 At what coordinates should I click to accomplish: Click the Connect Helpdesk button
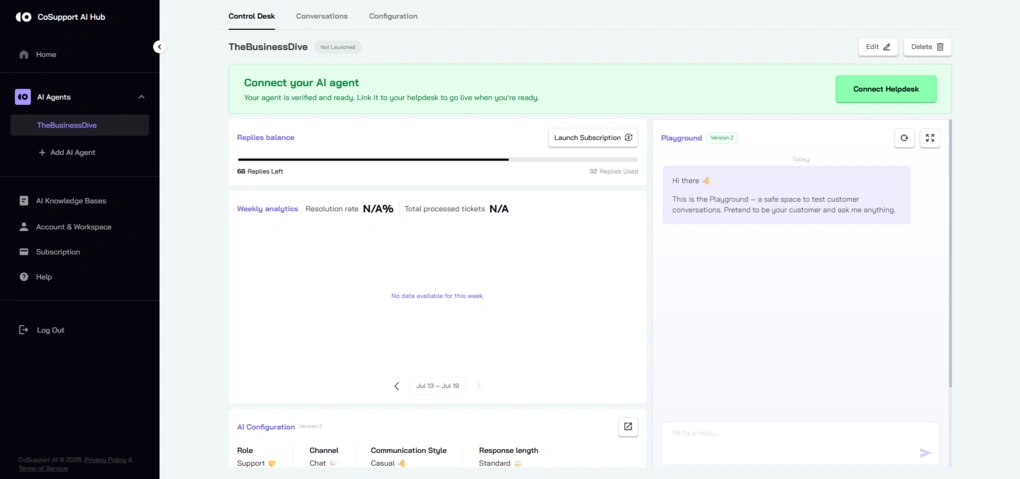point(886,89)
